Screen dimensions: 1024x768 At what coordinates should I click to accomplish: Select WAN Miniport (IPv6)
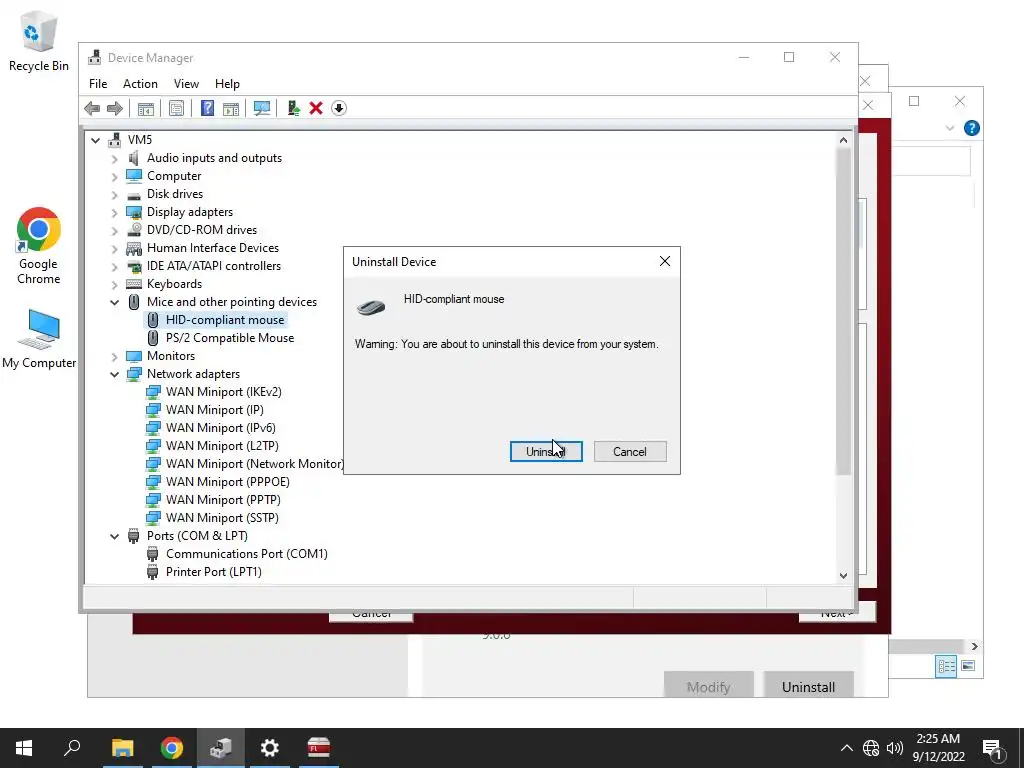pyautogui.click(x=221, y=428)
